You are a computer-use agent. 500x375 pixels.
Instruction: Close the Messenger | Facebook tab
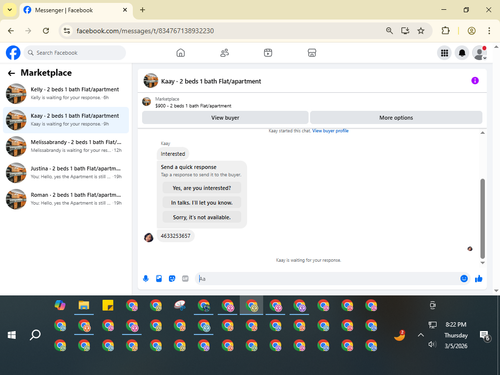pos(125,10)
